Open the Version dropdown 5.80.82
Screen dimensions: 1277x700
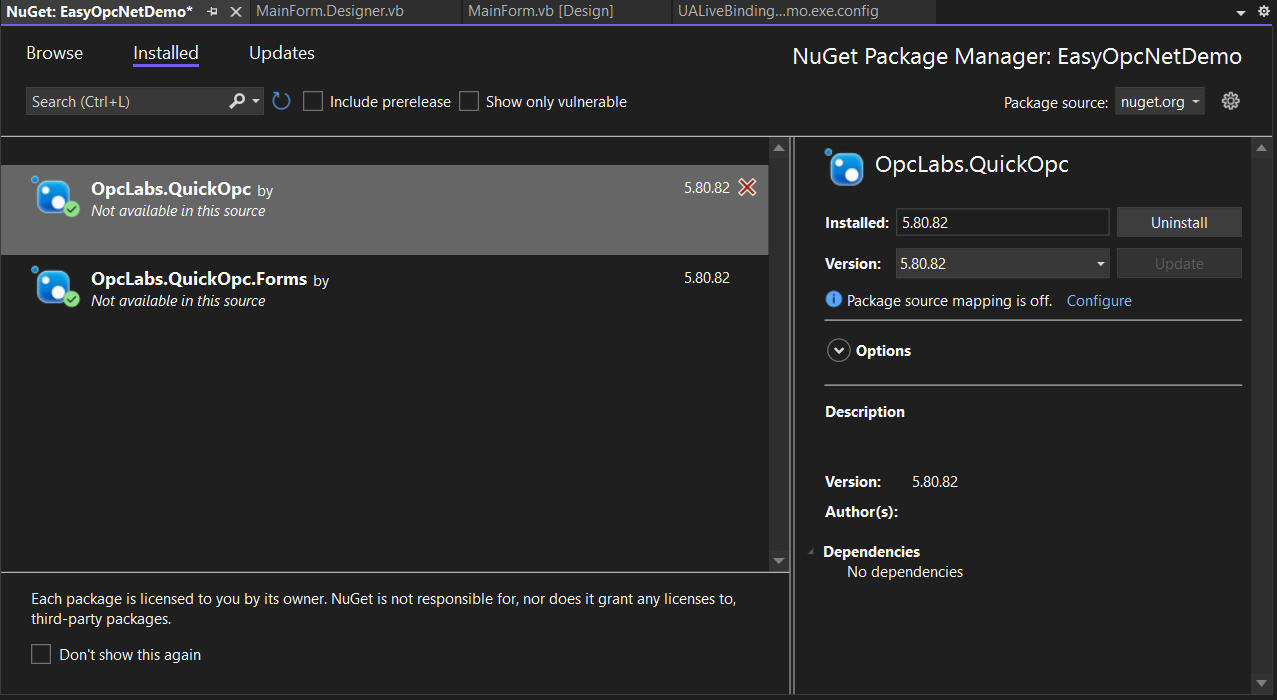1003,264
